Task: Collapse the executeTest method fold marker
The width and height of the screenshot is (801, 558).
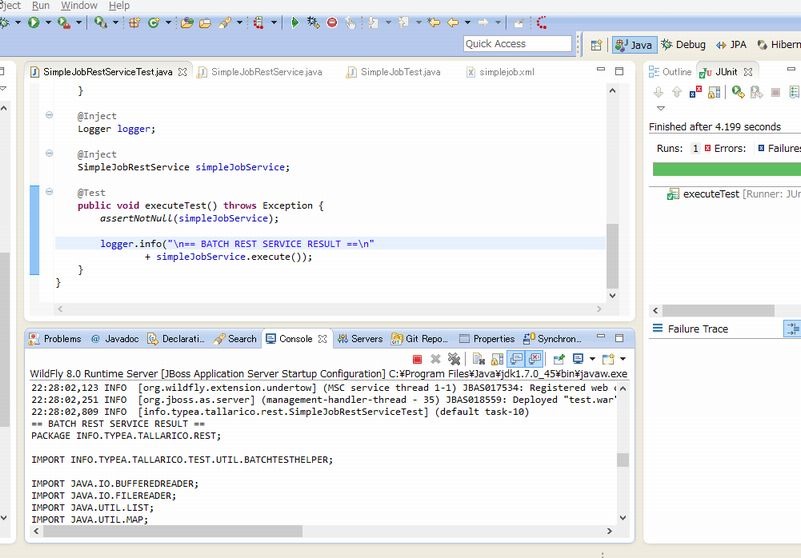Action: click(x=49, y=192)
